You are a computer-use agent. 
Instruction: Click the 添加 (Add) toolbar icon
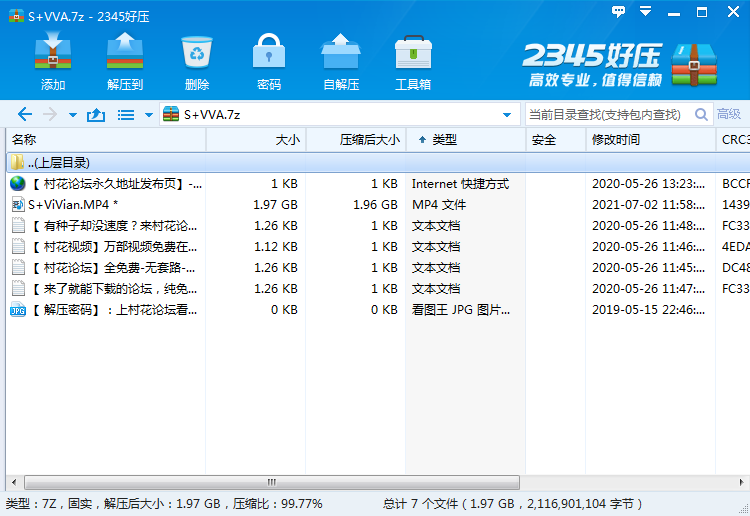pos(53,61)
